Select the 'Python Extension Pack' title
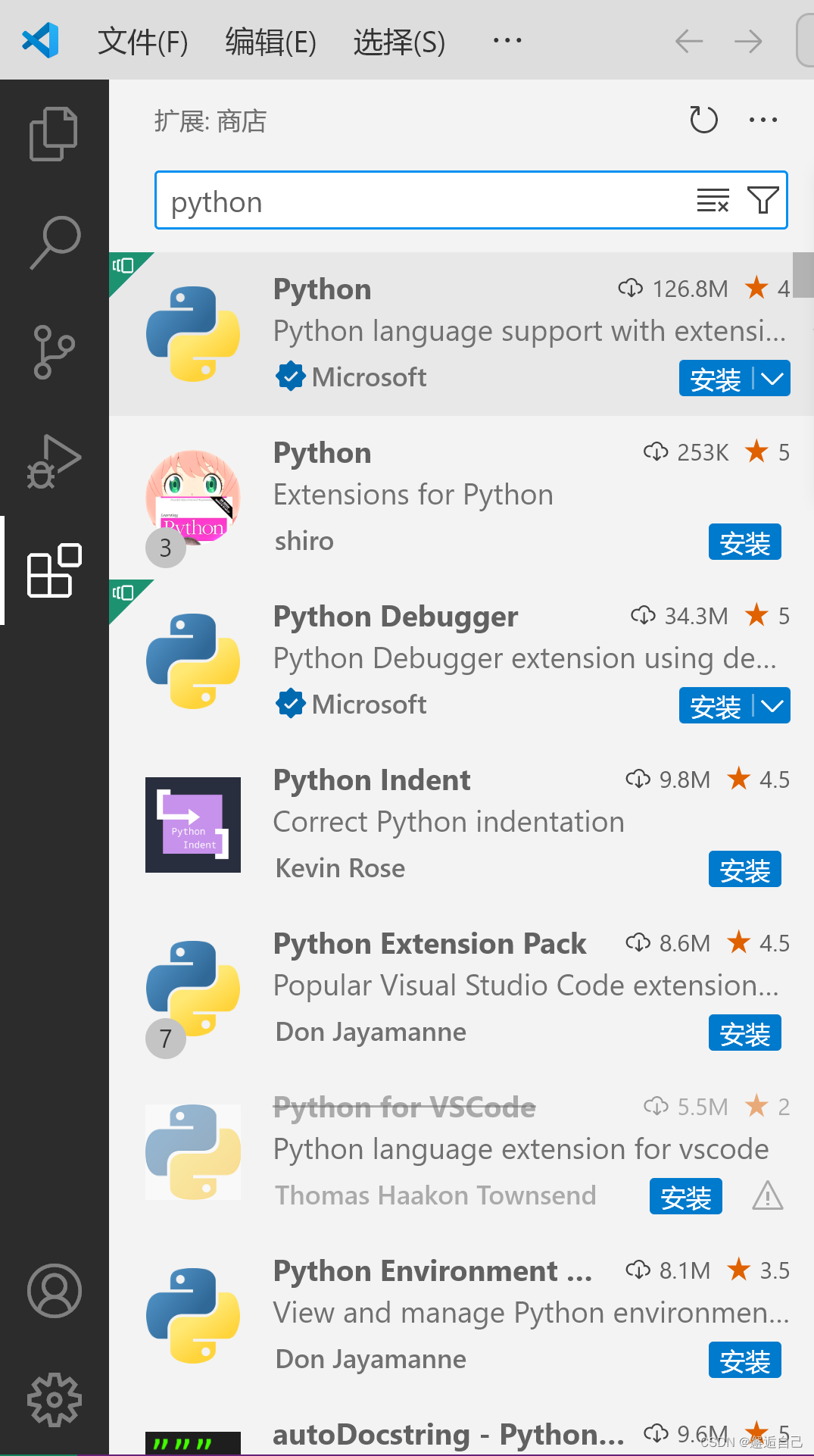Screen dimensions: 814x1456 pos(429,944)
